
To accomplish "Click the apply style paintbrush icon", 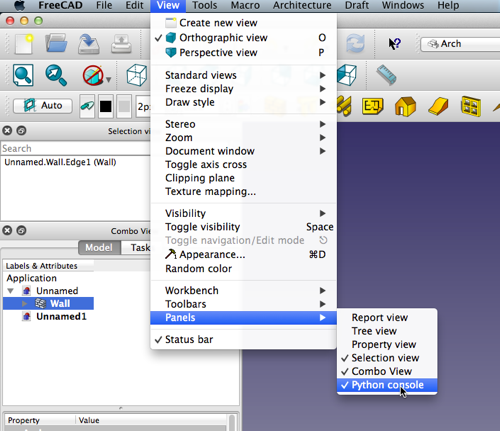I will (x=87, y=106).
